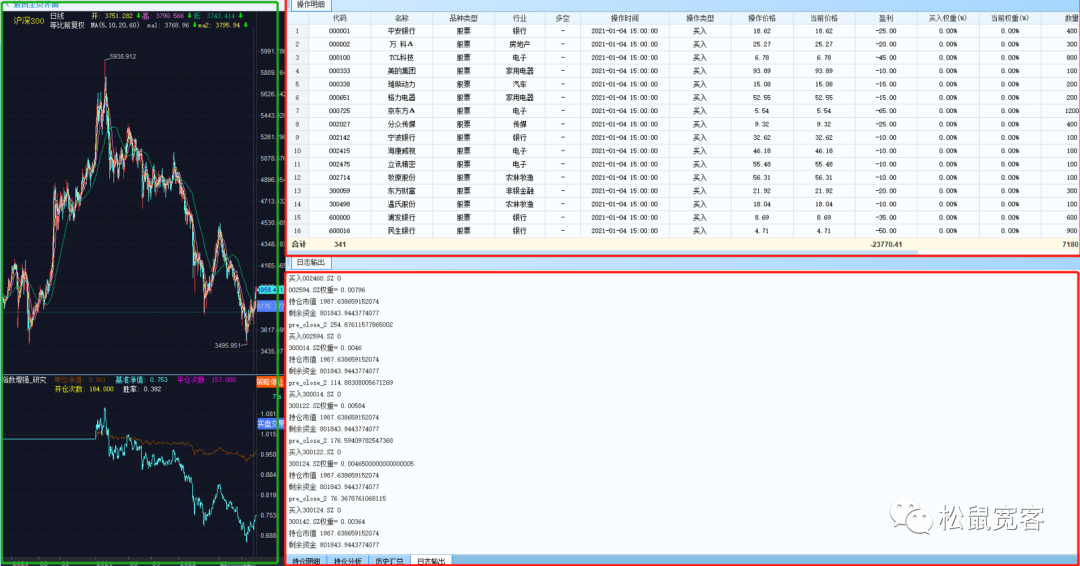Viewport: 1080px width, 566px height.
Task: Sort by the 品种类型 column header
Action: pos(463,19)
